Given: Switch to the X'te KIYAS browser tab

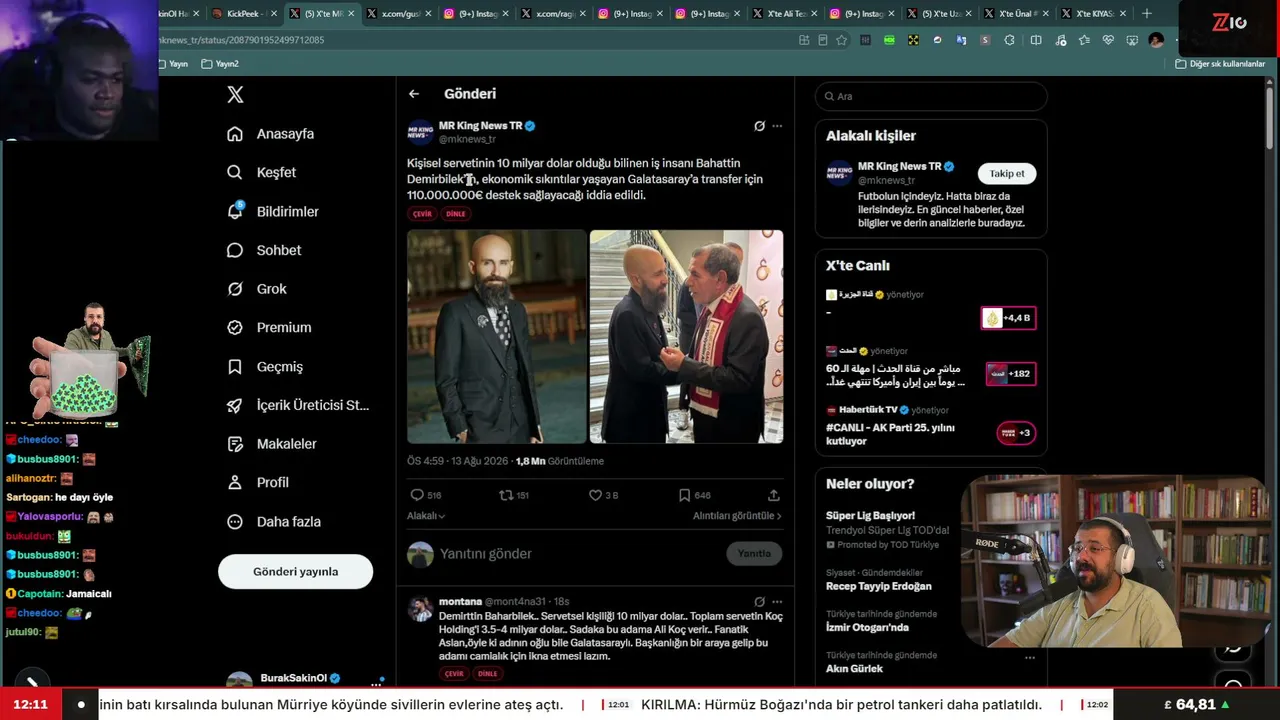Looking at the screenshot, I should click(x=1094, y=14).
